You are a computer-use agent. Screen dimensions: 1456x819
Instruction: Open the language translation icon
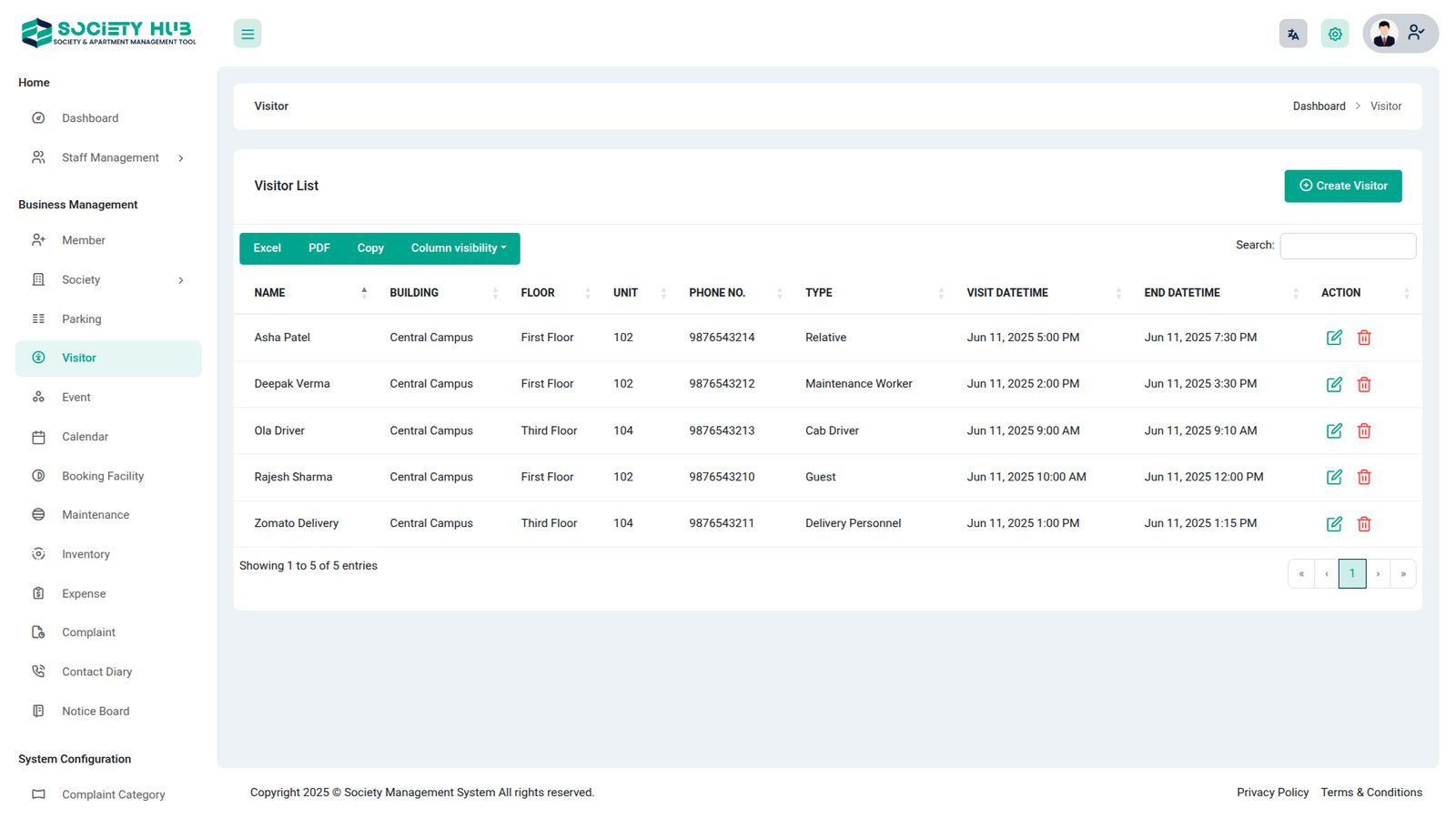tap(1292, 34)
